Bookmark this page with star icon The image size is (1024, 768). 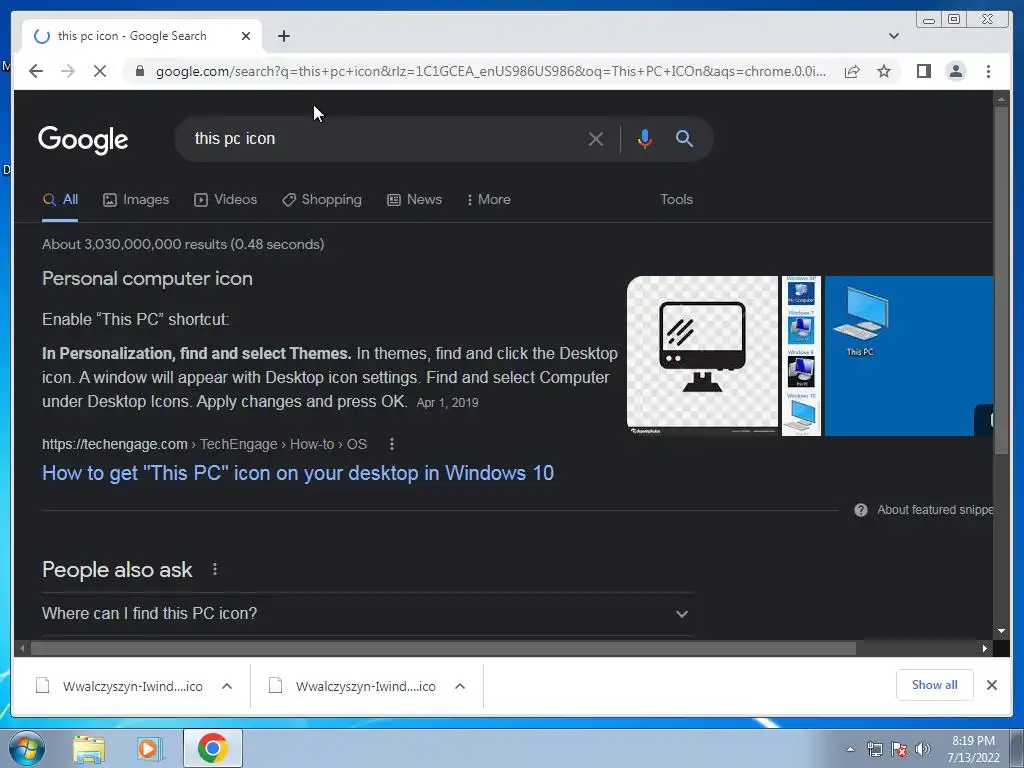point(884,71)
